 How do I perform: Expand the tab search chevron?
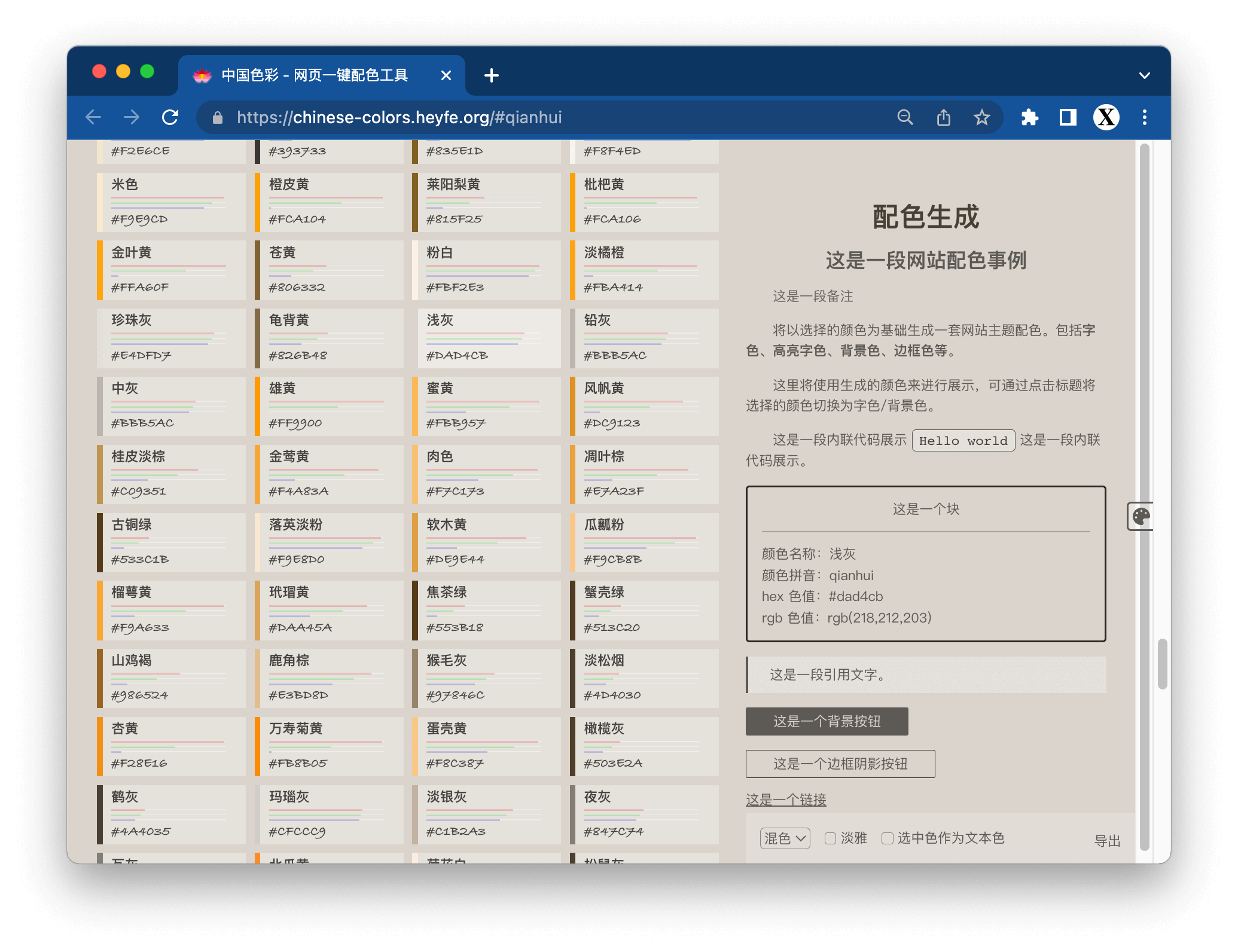(x=1145, y=75)
